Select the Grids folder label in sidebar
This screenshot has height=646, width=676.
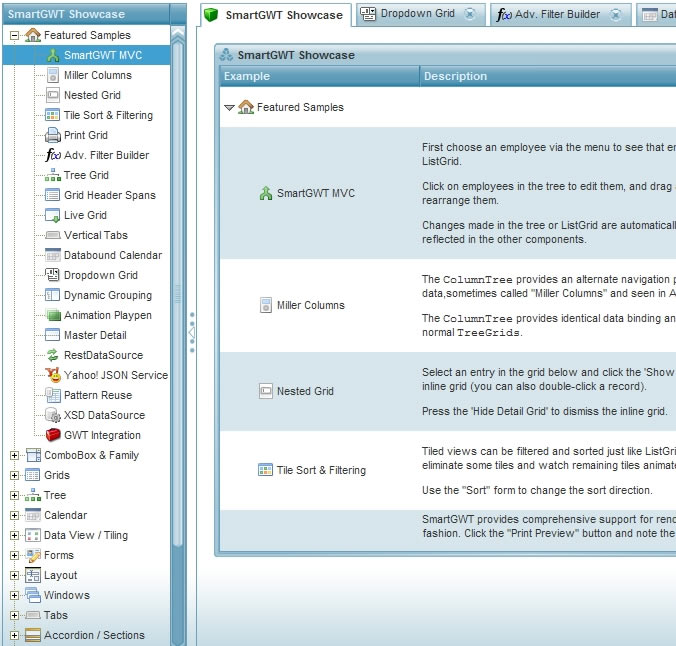57,475
